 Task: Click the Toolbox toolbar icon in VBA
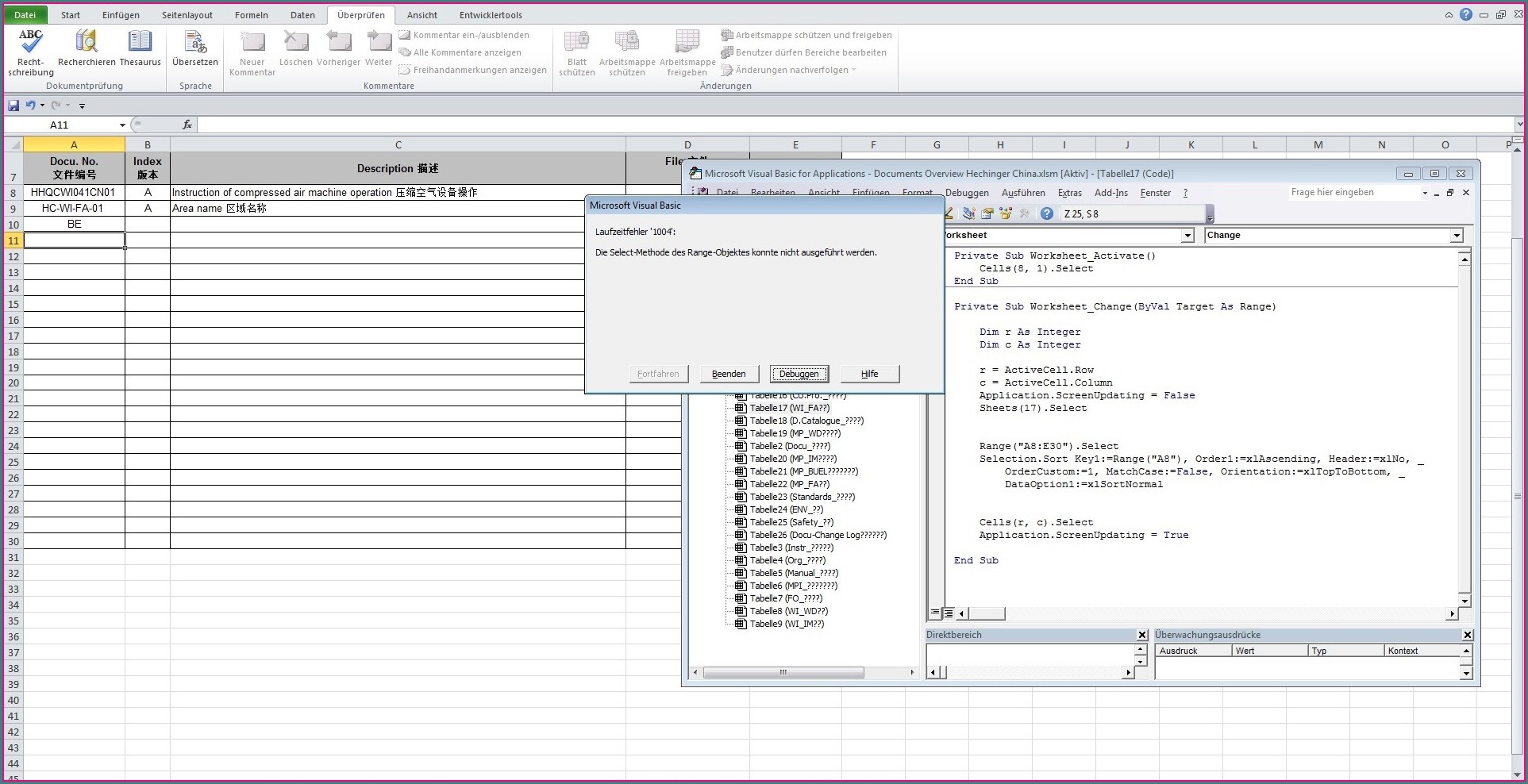1024,213
